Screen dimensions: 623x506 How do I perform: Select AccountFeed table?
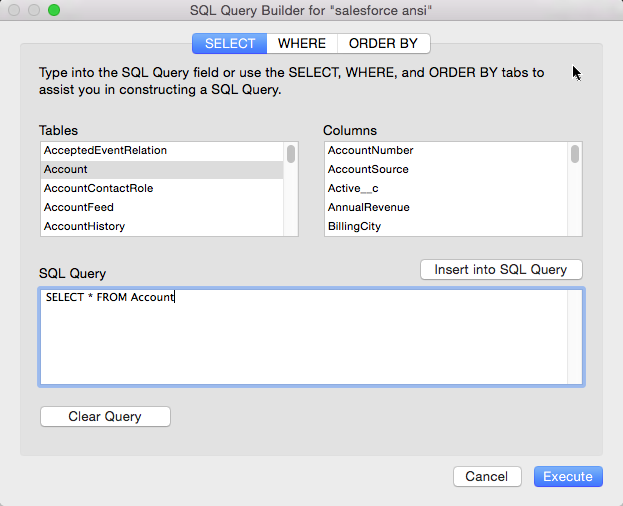coord(162,207)
